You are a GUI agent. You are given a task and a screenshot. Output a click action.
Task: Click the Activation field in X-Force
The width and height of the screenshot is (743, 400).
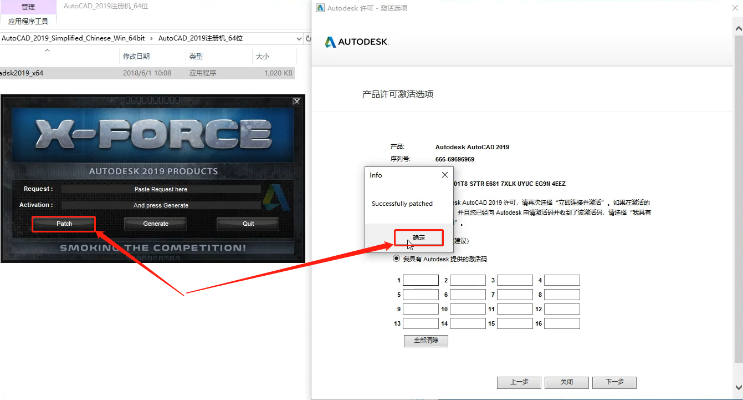tap(161, 205)
